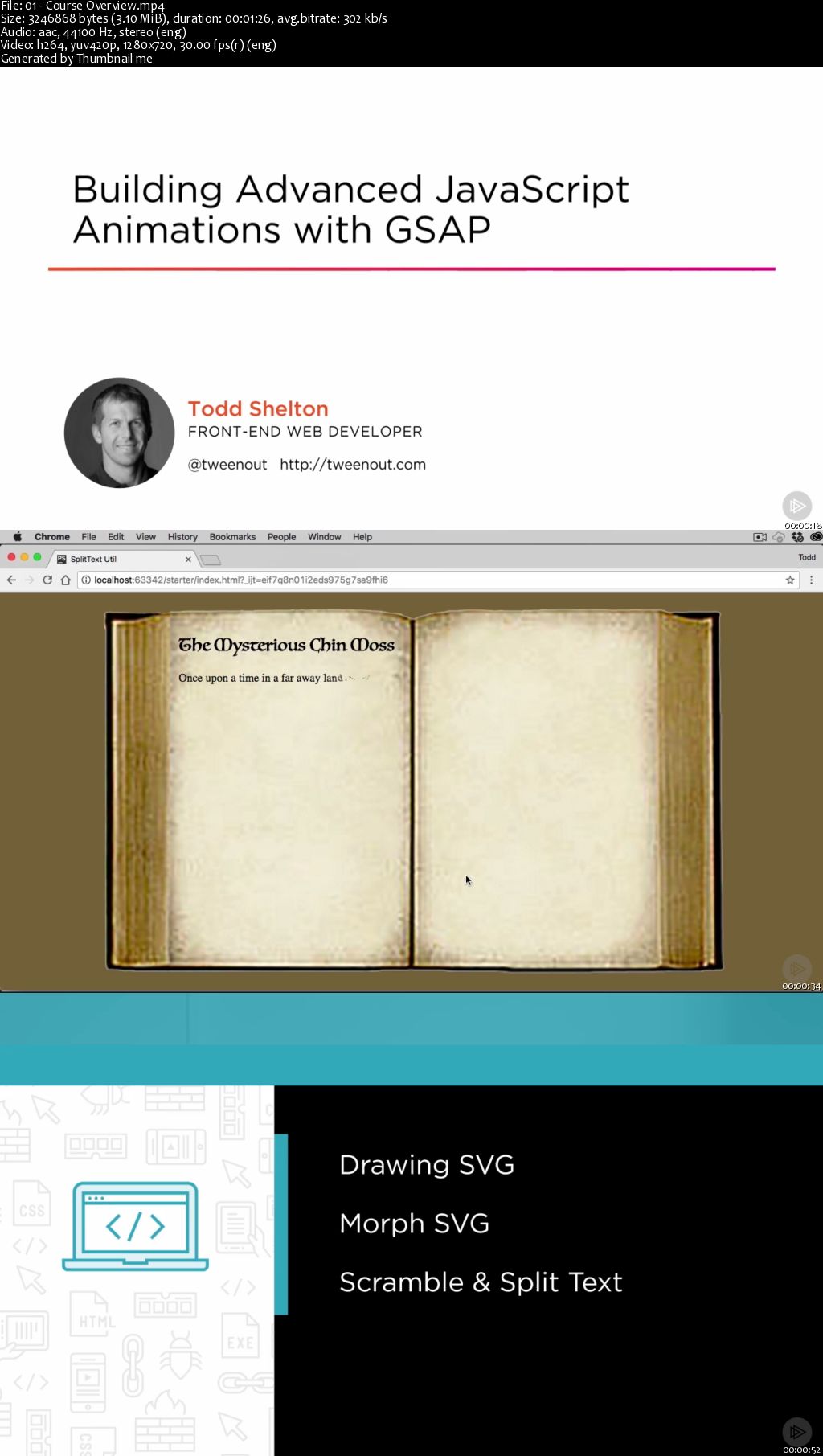The width and height of the screenshot is (823, 1456).
Task: Close the SplitText Util tab
Action: 189,559
